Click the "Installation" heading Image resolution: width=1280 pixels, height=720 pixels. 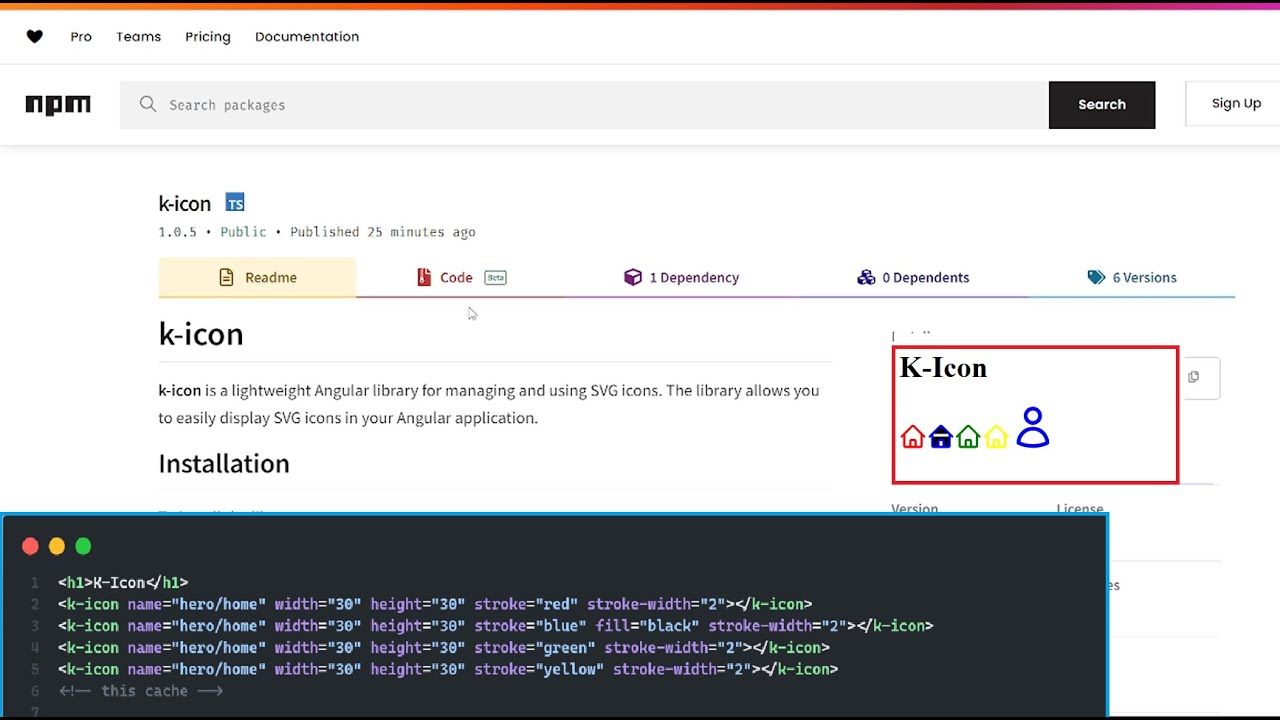[224, 463]
